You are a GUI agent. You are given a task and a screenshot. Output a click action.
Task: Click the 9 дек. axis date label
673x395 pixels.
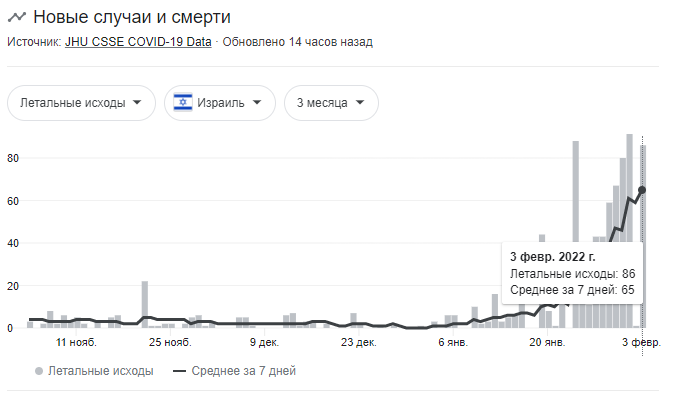(264, 342)
